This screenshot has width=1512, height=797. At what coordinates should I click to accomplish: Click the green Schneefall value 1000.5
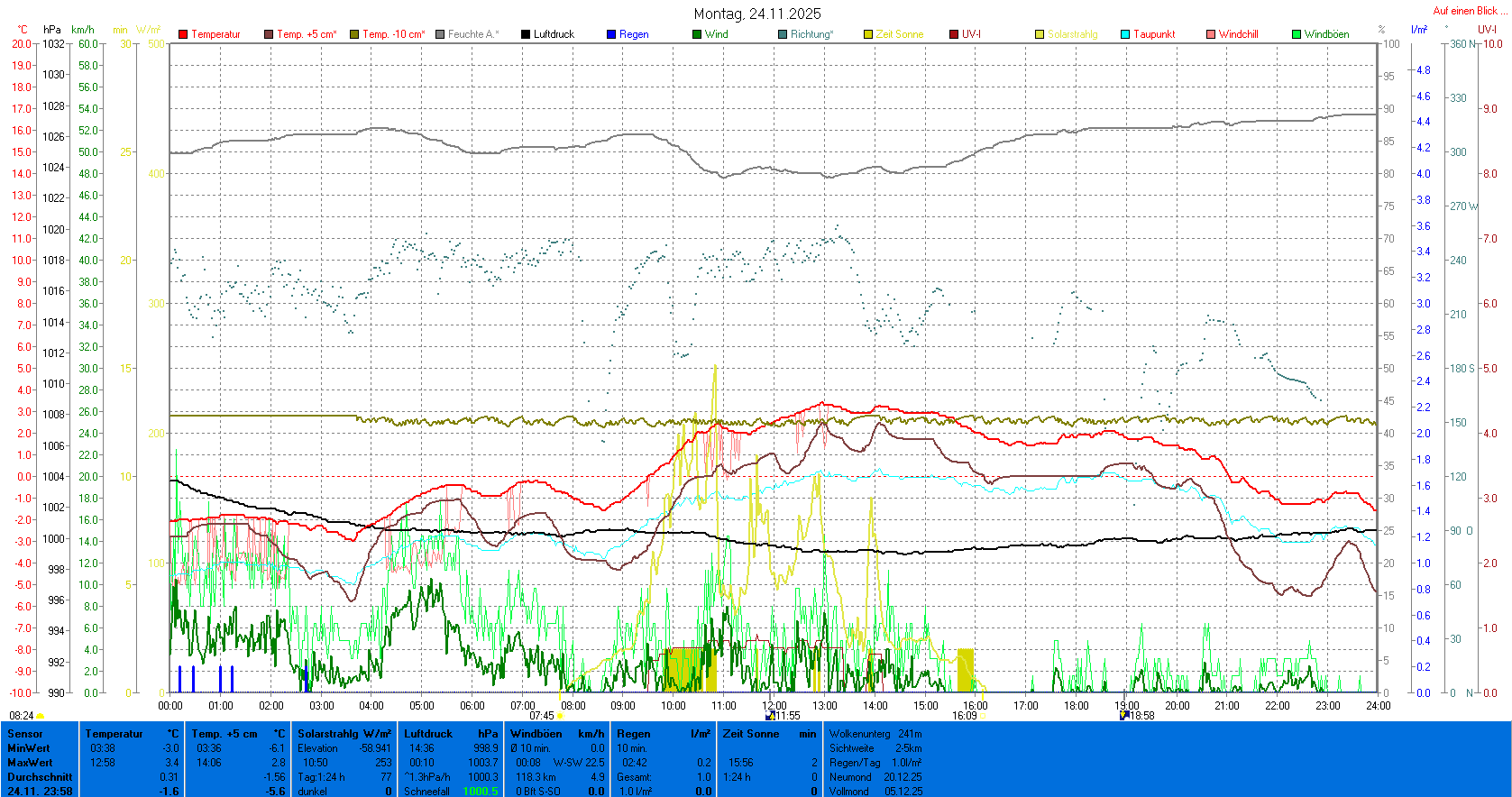tap(480, 792)
